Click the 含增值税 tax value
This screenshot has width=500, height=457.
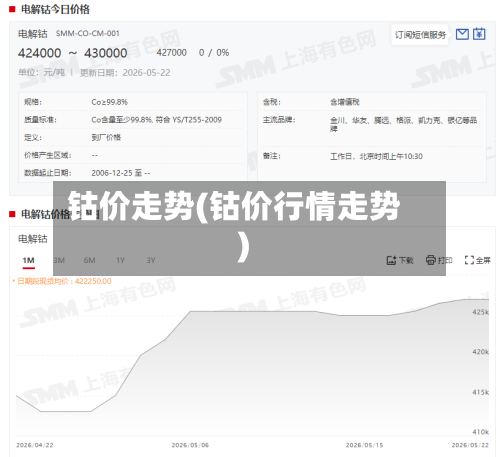tap(345, 102)
